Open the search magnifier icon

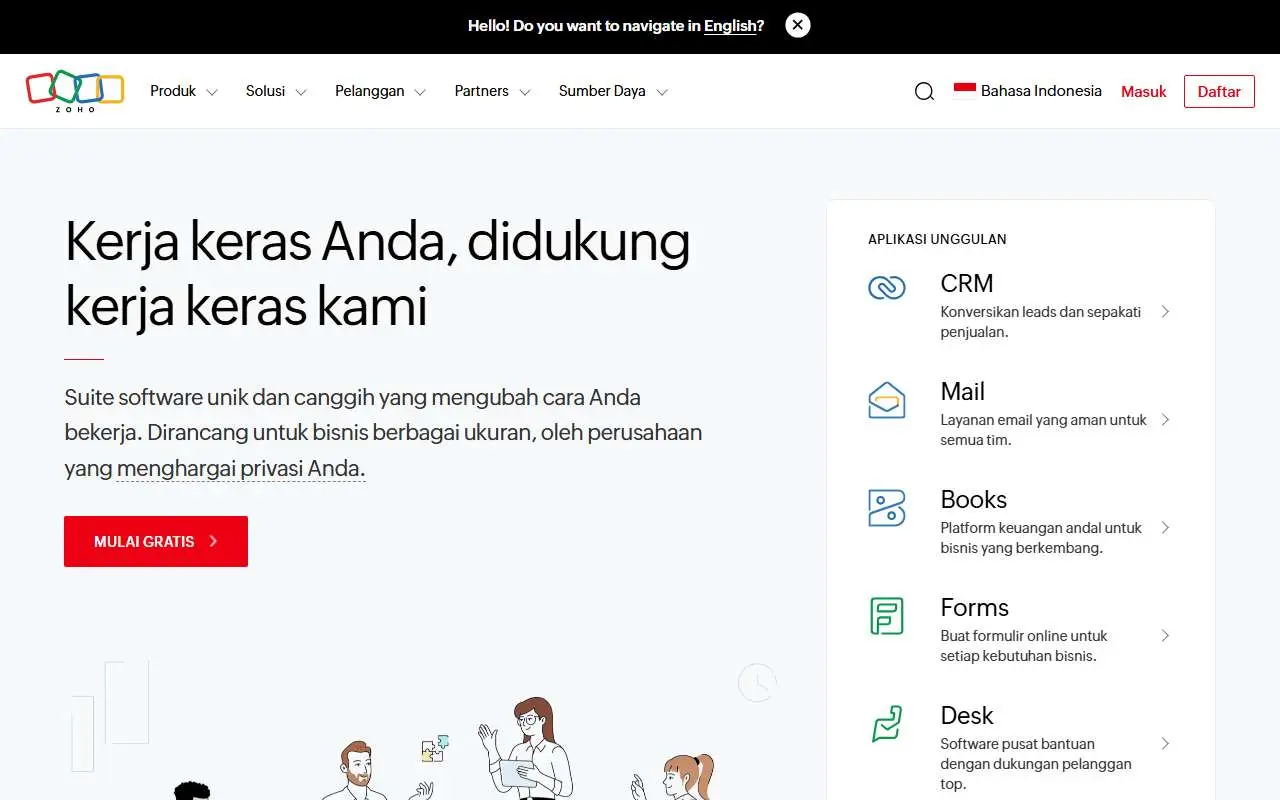tap(924, 91)
